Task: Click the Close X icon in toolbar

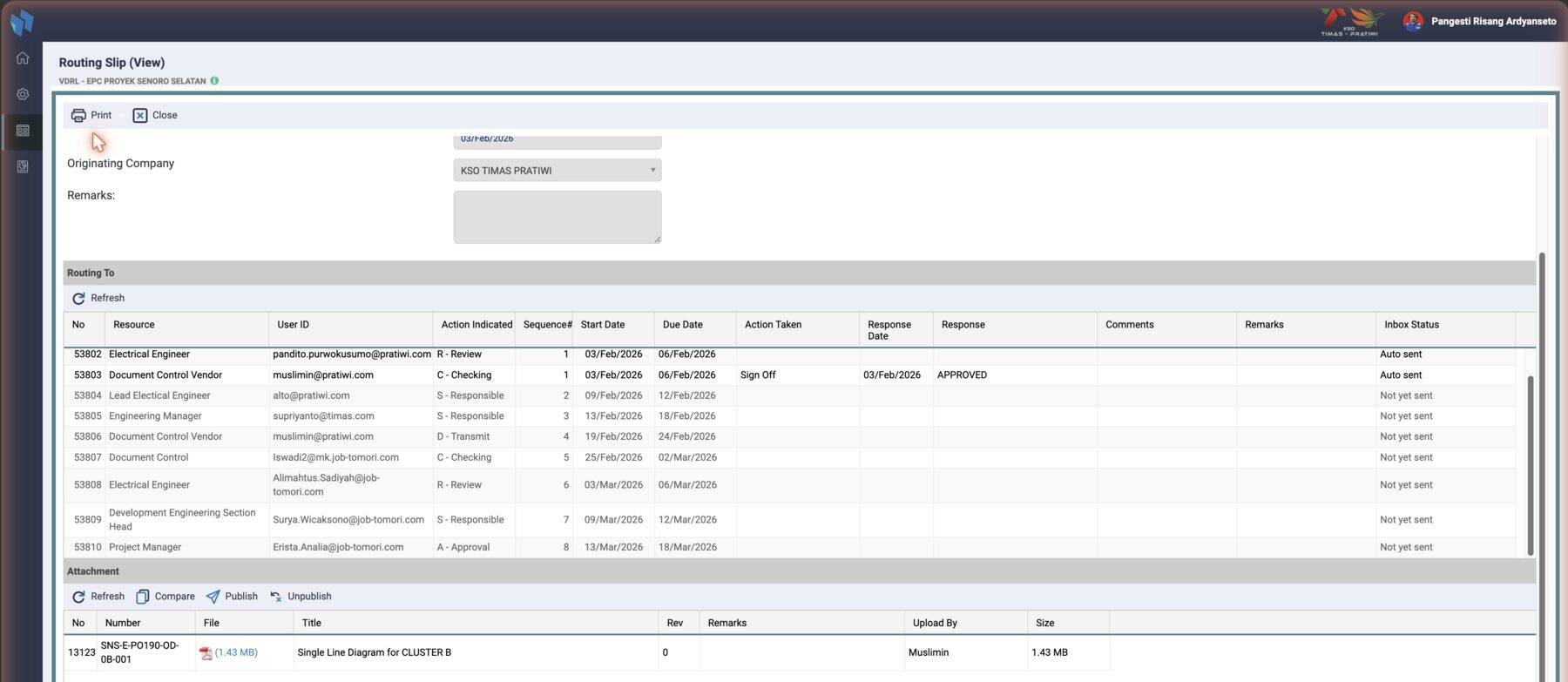Action: [x=140, y=115]
